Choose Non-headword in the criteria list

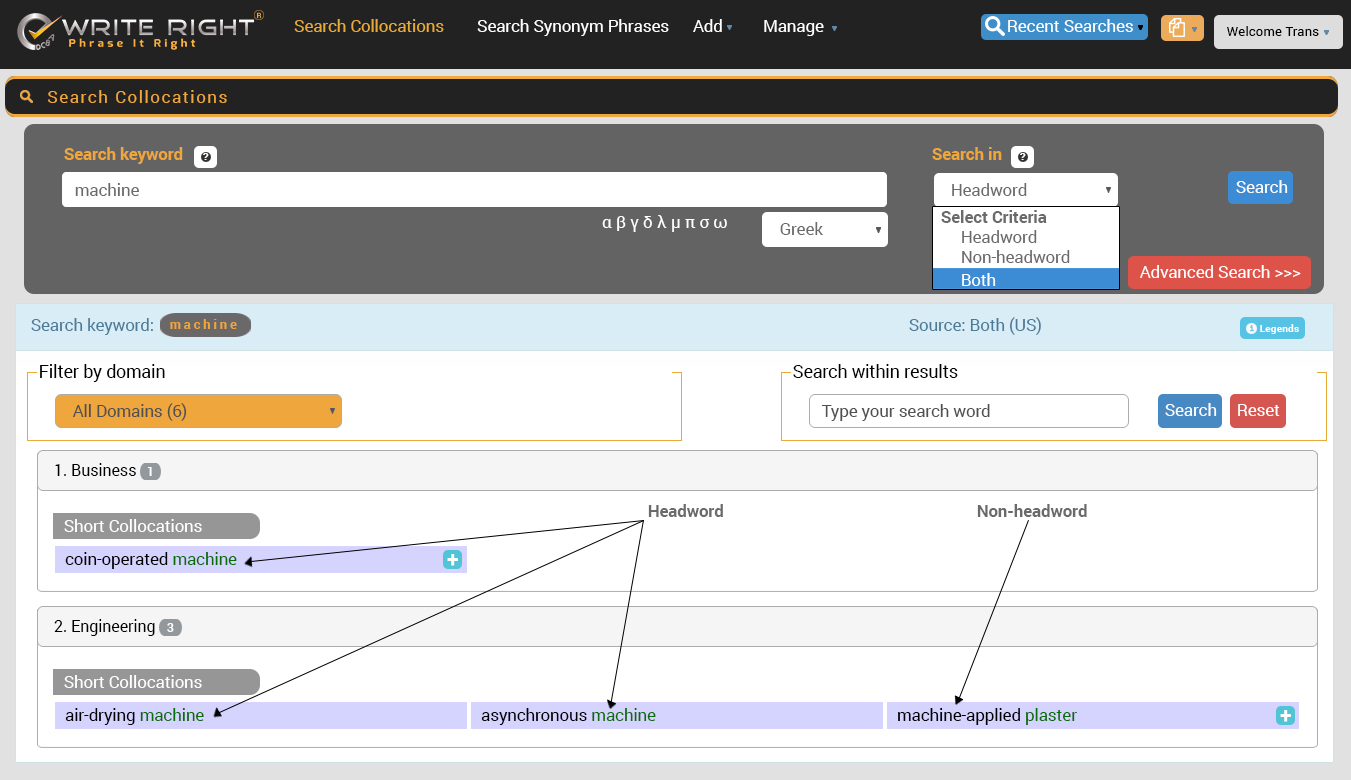point(1014,257)
